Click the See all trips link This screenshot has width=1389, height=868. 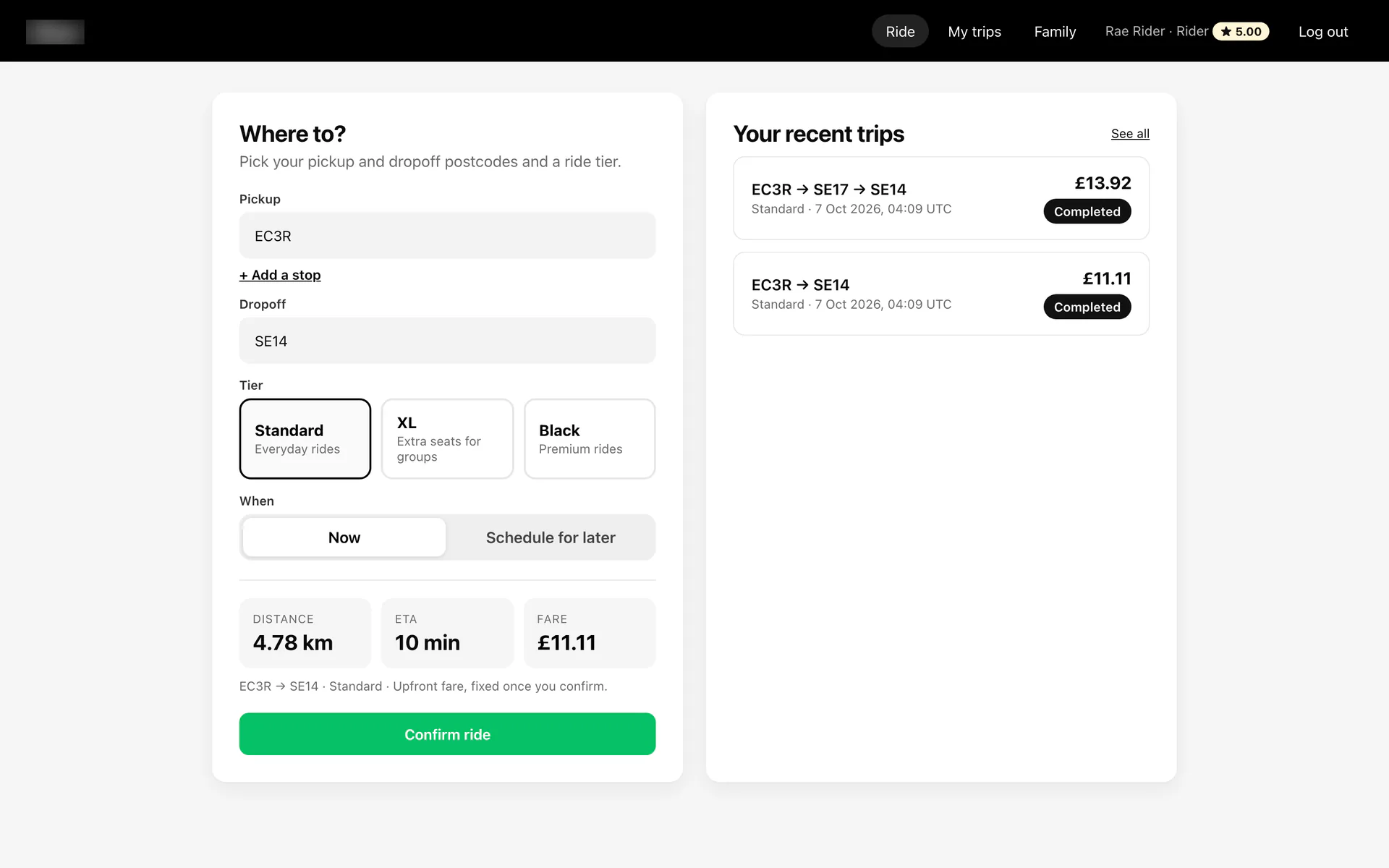pos(1130,134)
